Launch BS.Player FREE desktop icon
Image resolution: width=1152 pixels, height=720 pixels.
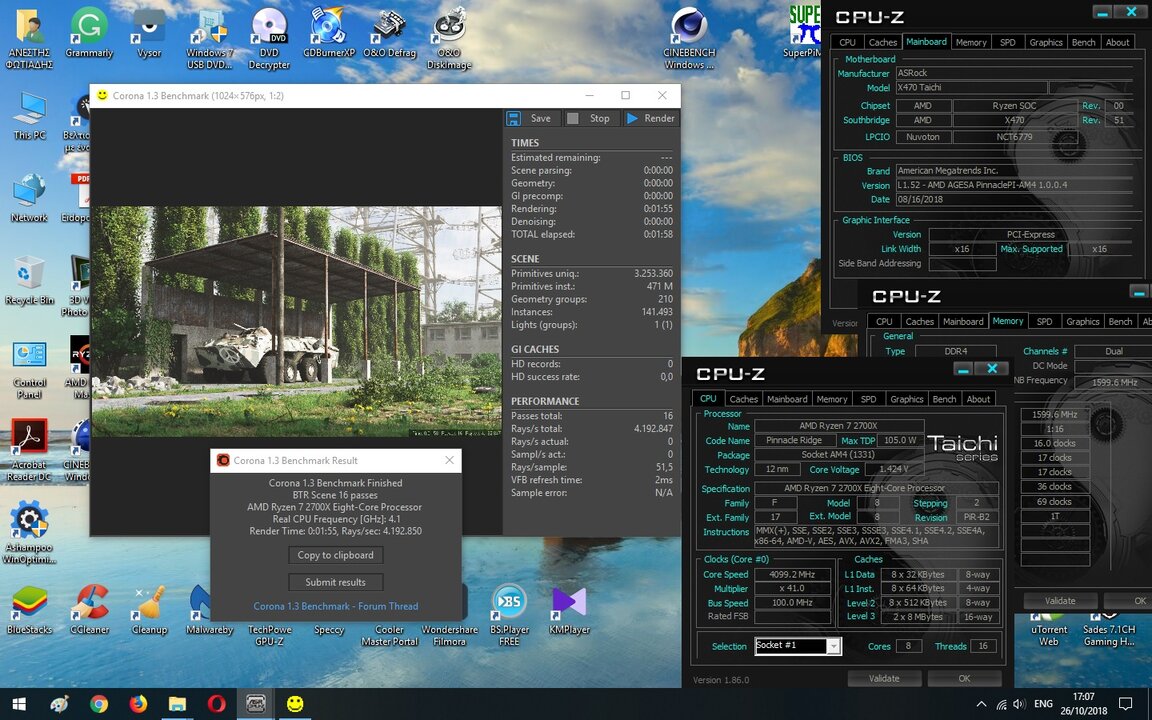(x=509, y=615)
